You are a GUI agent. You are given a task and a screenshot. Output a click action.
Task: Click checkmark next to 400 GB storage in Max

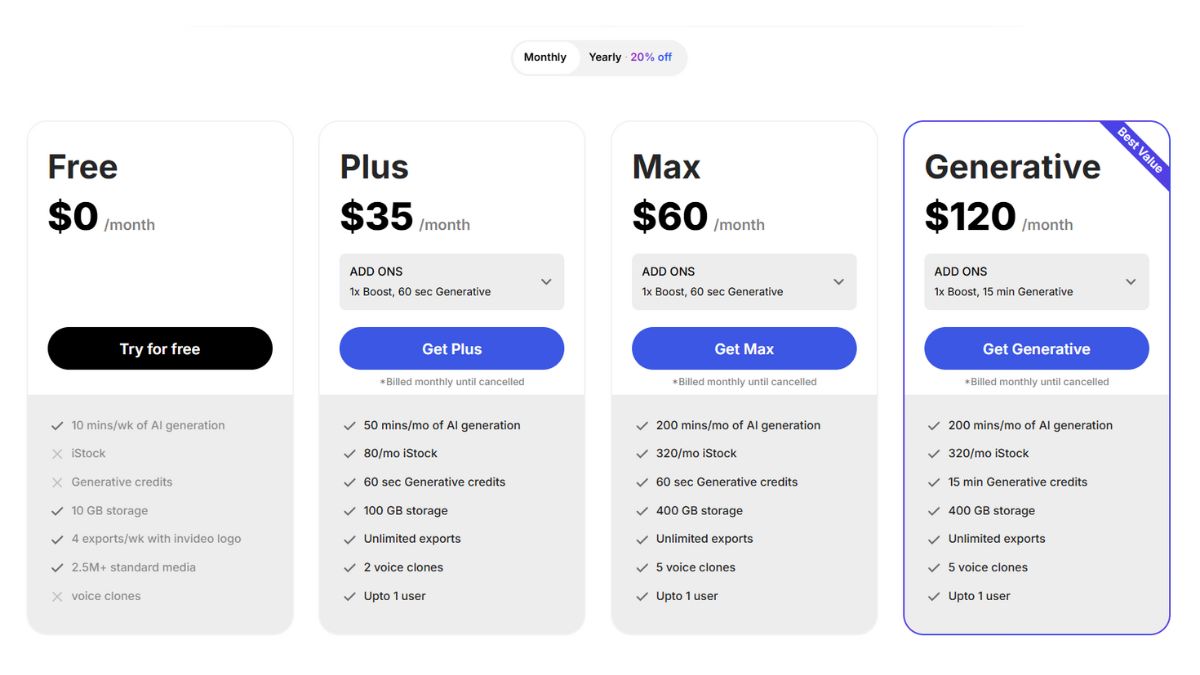[x=641, y=511]
